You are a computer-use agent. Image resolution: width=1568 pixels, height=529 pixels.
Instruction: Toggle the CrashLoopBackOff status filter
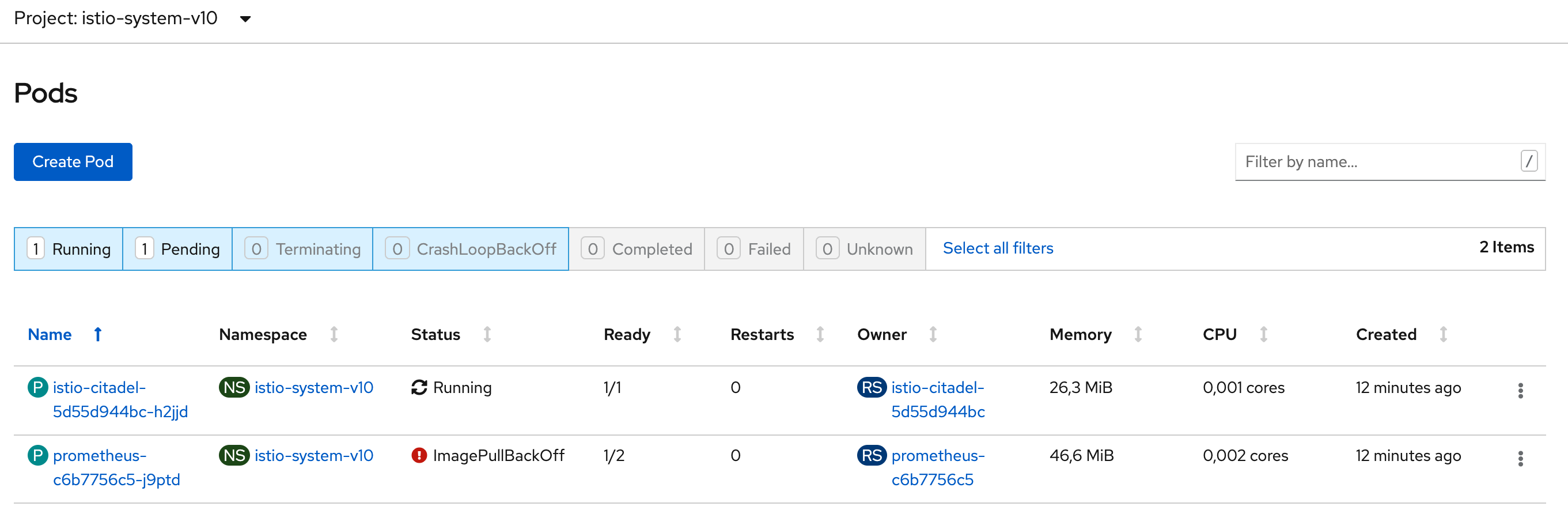(471, 249)
